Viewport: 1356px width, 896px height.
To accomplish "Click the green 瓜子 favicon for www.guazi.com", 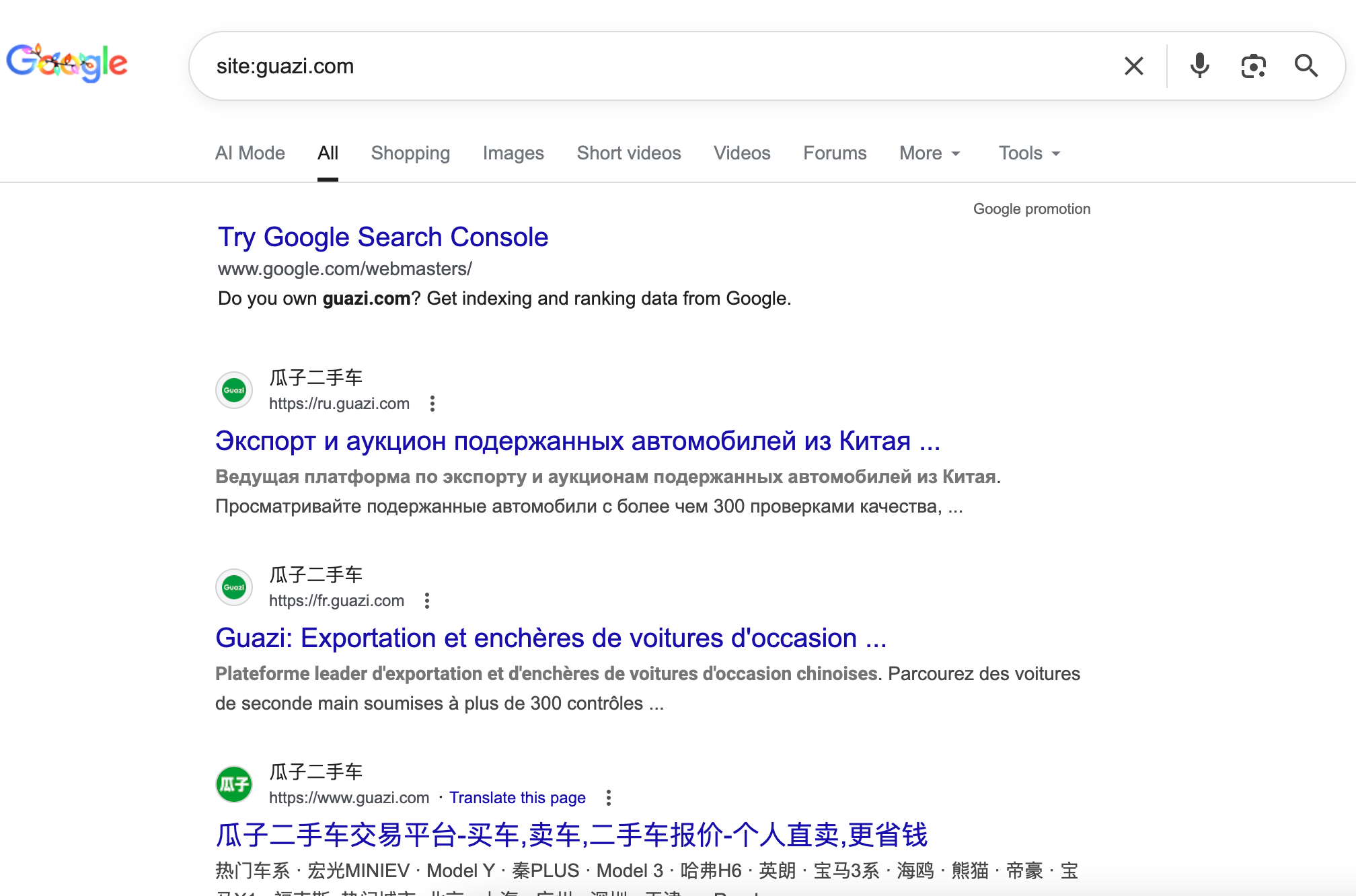I will tap(233, 784).
